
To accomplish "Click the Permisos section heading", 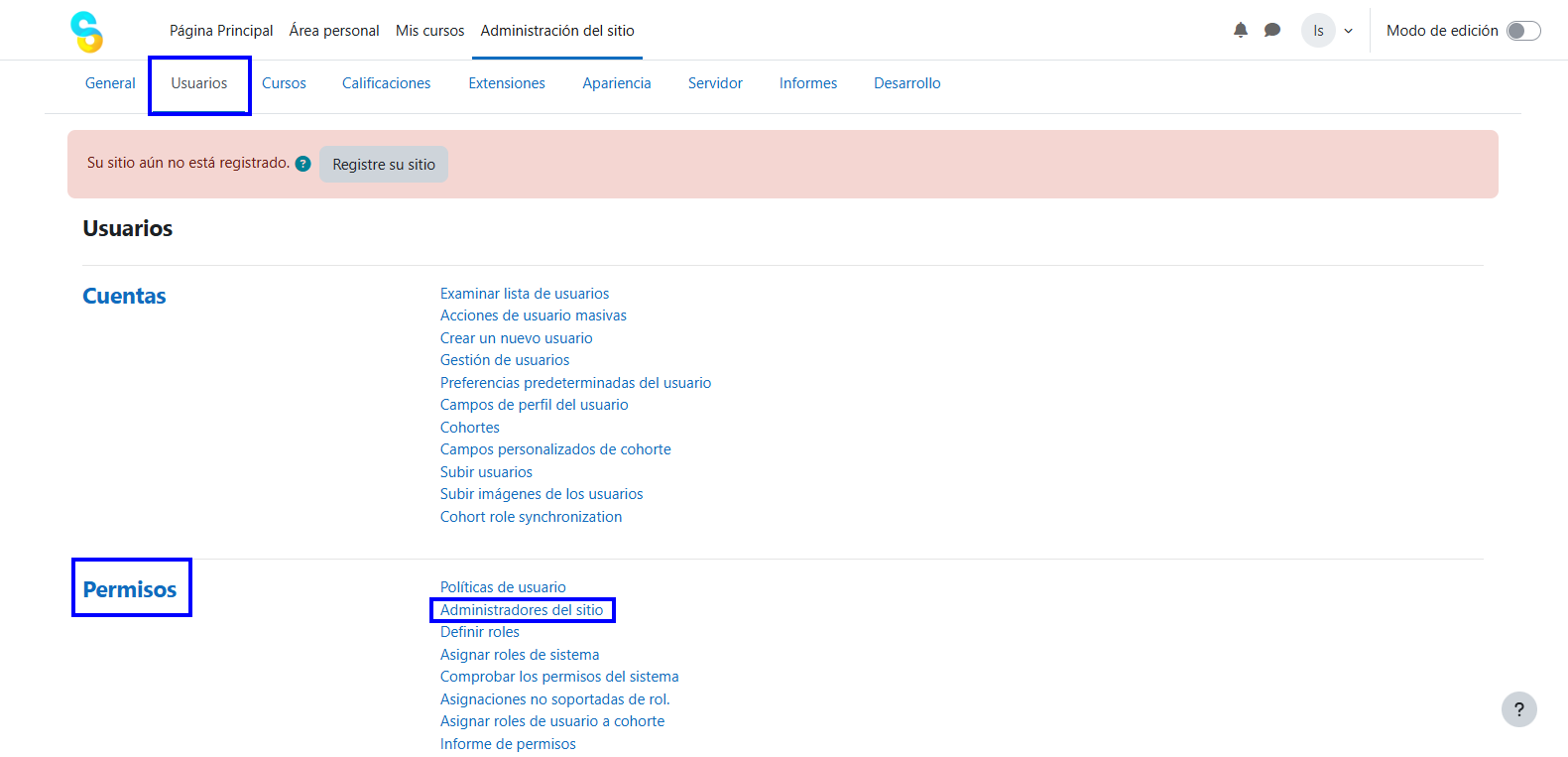I will [x=130, y=589].
